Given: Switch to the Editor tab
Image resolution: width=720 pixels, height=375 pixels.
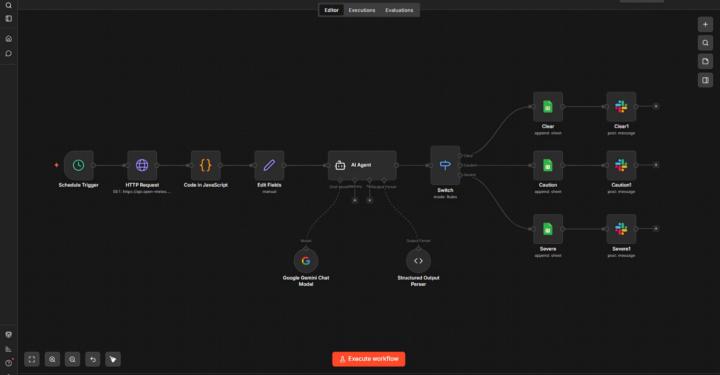Looking at the screenshot, I should [x=331, y=10].
